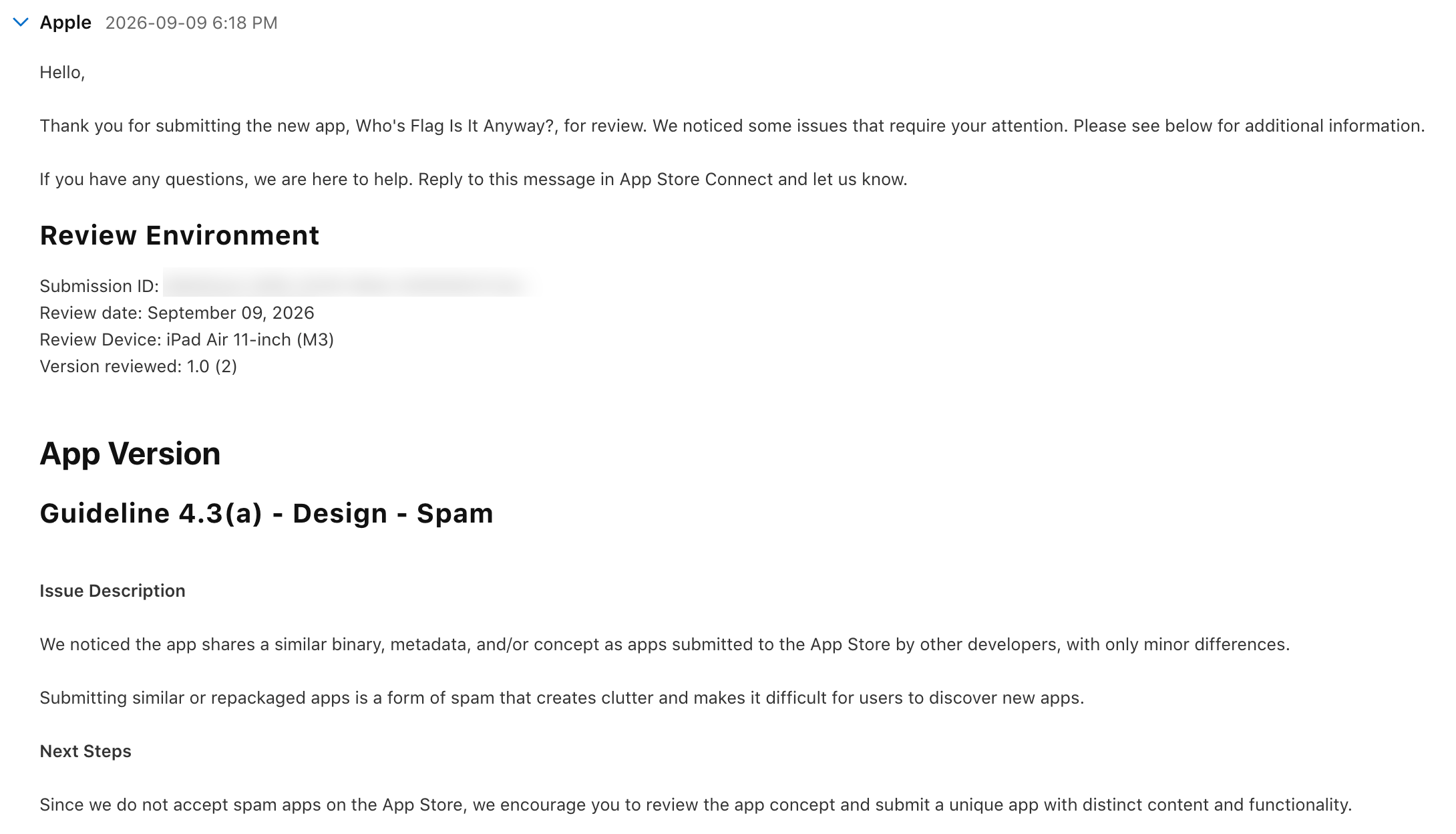Viewport: 1456px width, 834px height.
Task: Click the Review Device iPad Air line
Action: pyautogui.click(x=187, y=339)
